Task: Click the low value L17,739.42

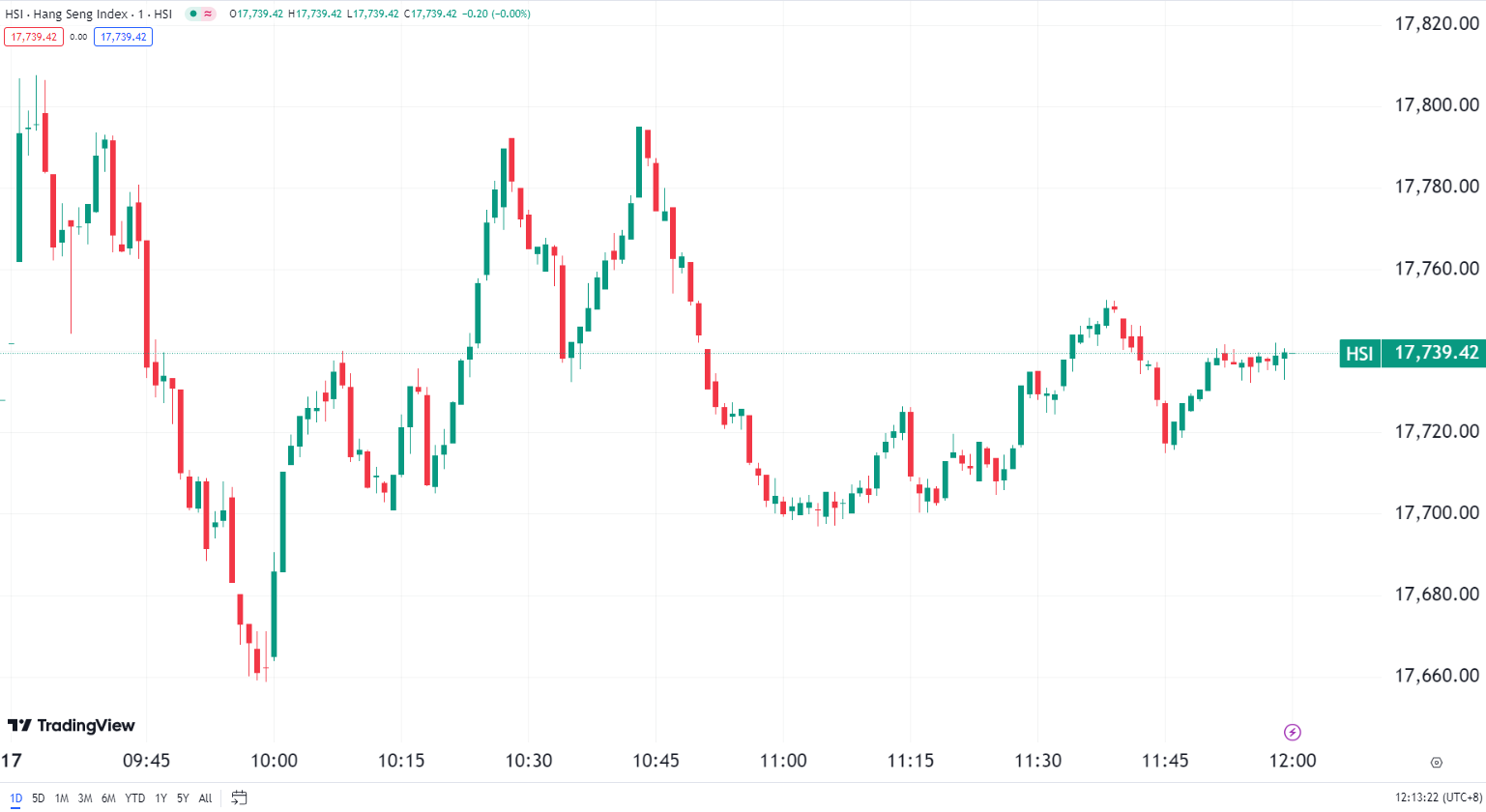Action: pyautogui.click(x=372, y=14)
